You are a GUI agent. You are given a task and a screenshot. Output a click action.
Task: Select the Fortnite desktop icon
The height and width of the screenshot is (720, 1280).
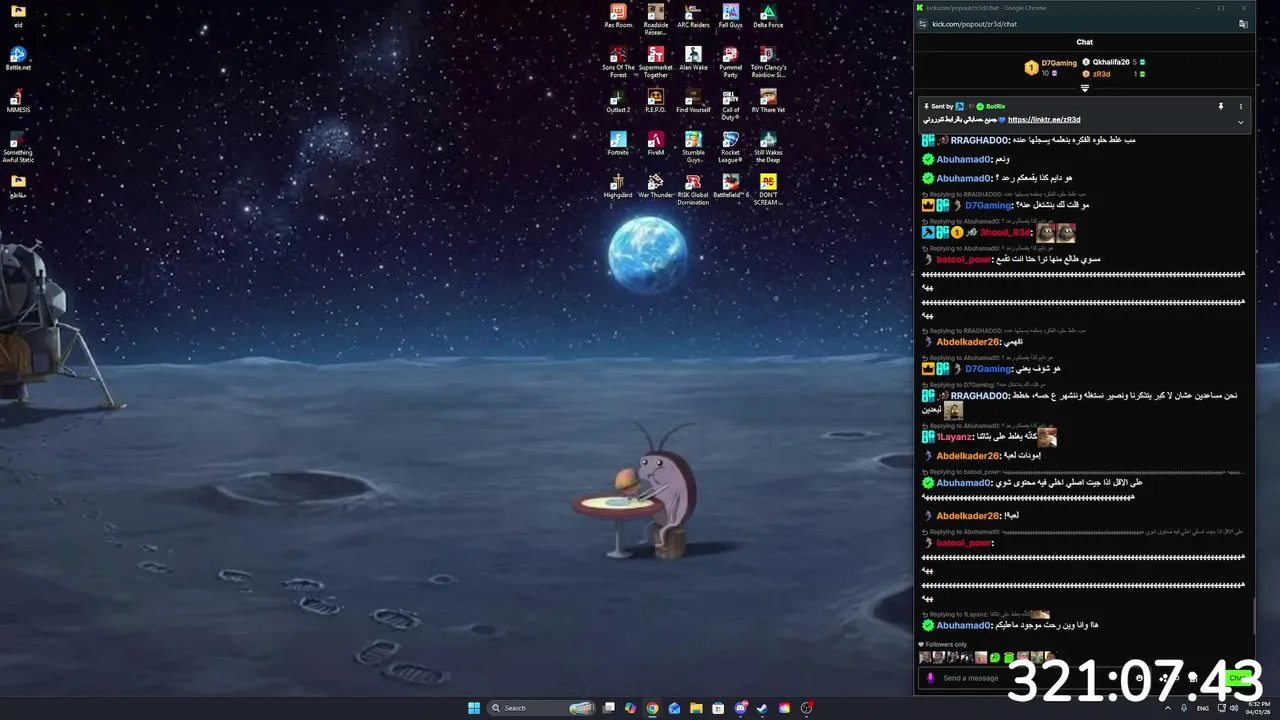pyautogui.click(x=618, y=143)
